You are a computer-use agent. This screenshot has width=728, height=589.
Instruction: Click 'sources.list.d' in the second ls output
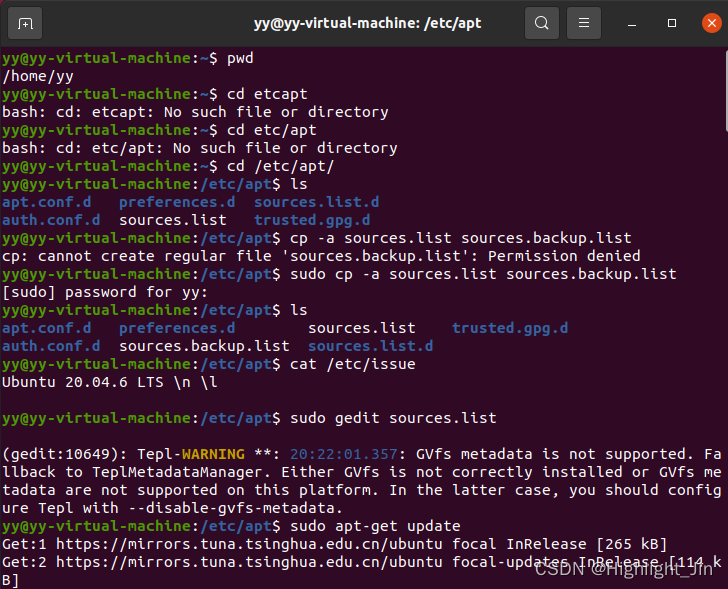coord(370,346)
